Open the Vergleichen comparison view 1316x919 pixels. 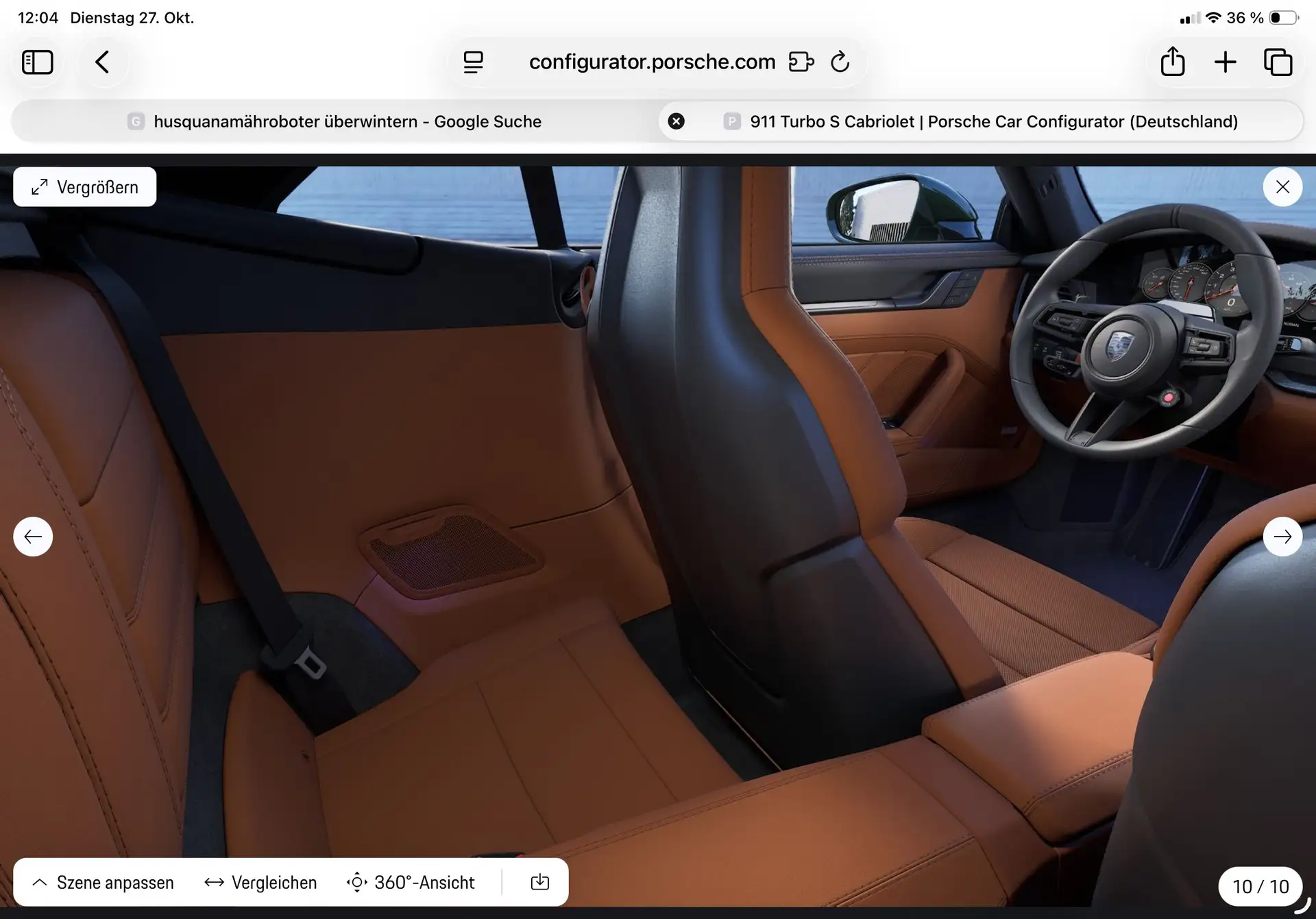point(260,883)
